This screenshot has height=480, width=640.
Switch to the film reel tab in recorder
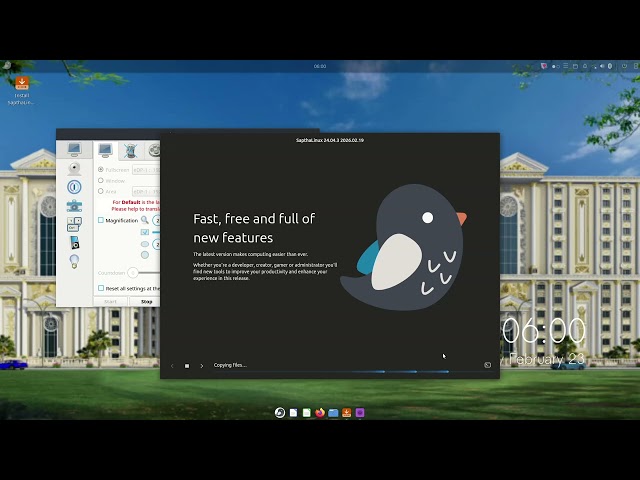[x=154, y=150]
